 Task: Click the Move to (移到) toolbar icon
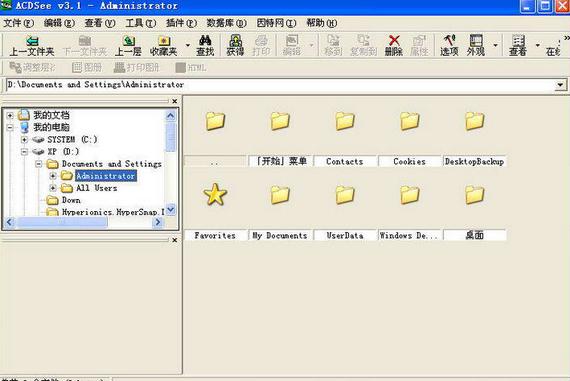tap(333, 45)
